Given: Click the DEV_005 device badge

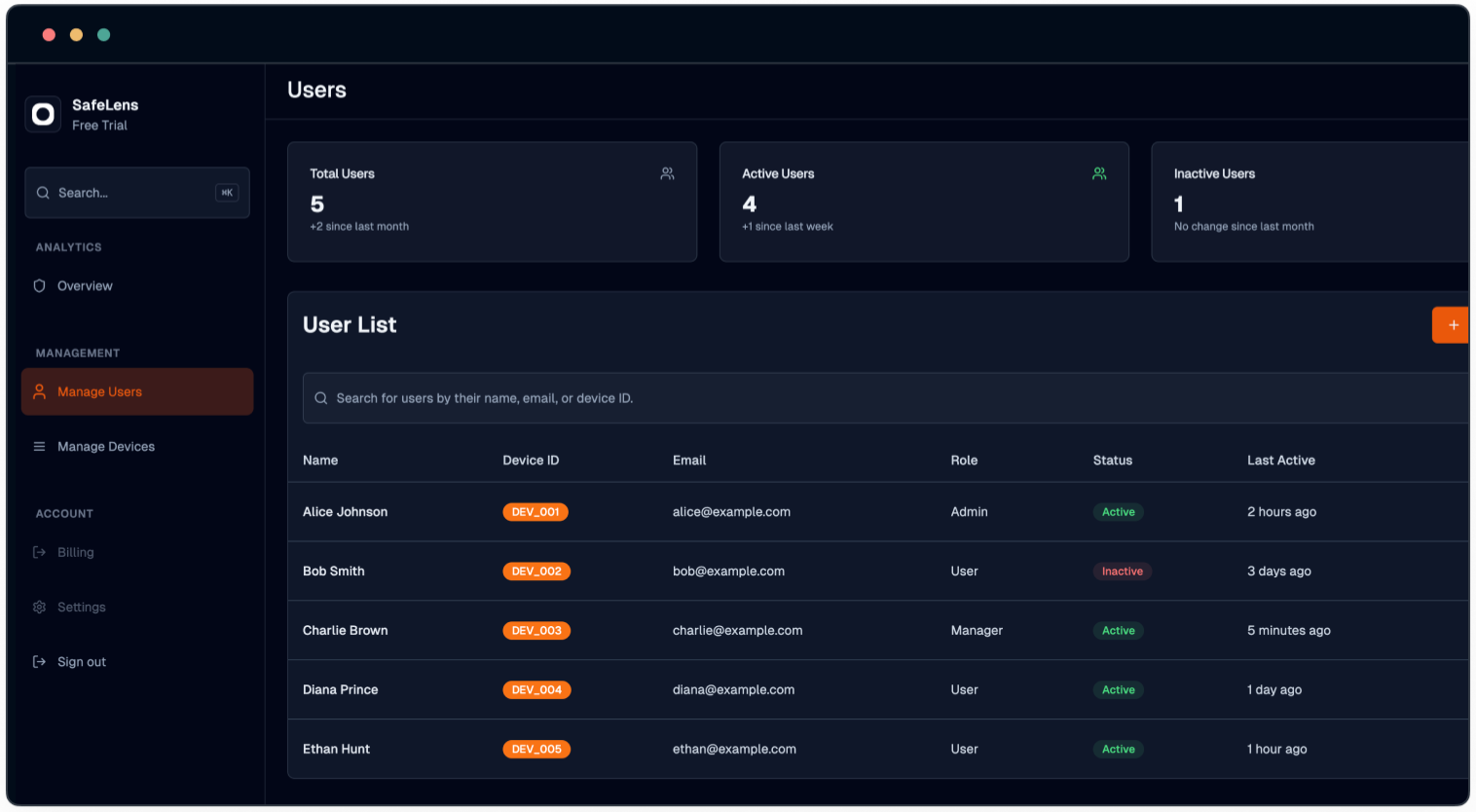Looking at the screenshot, I should (536, 750).
